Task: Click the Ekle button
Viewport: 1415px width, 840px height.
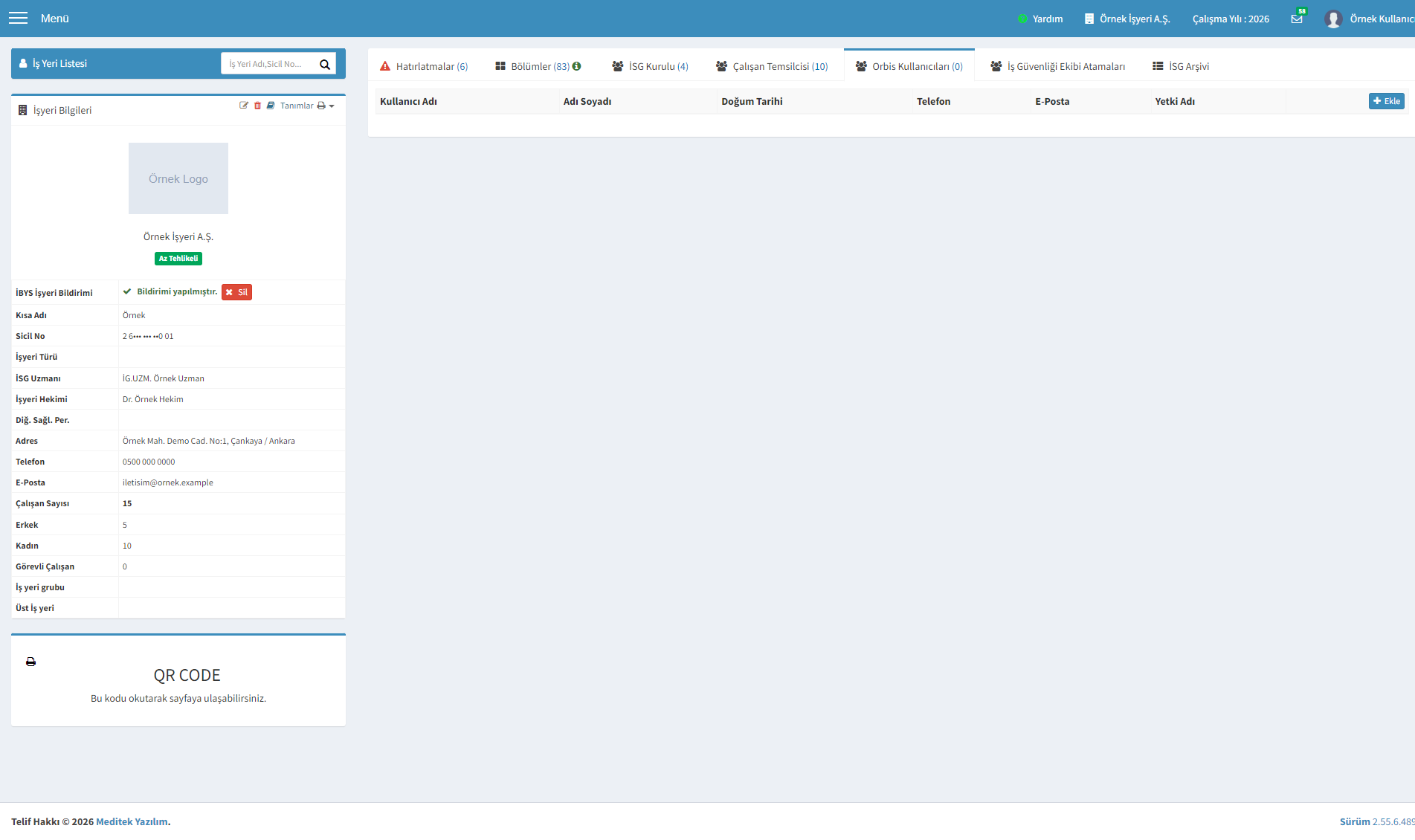Action: pos(1386,101)
